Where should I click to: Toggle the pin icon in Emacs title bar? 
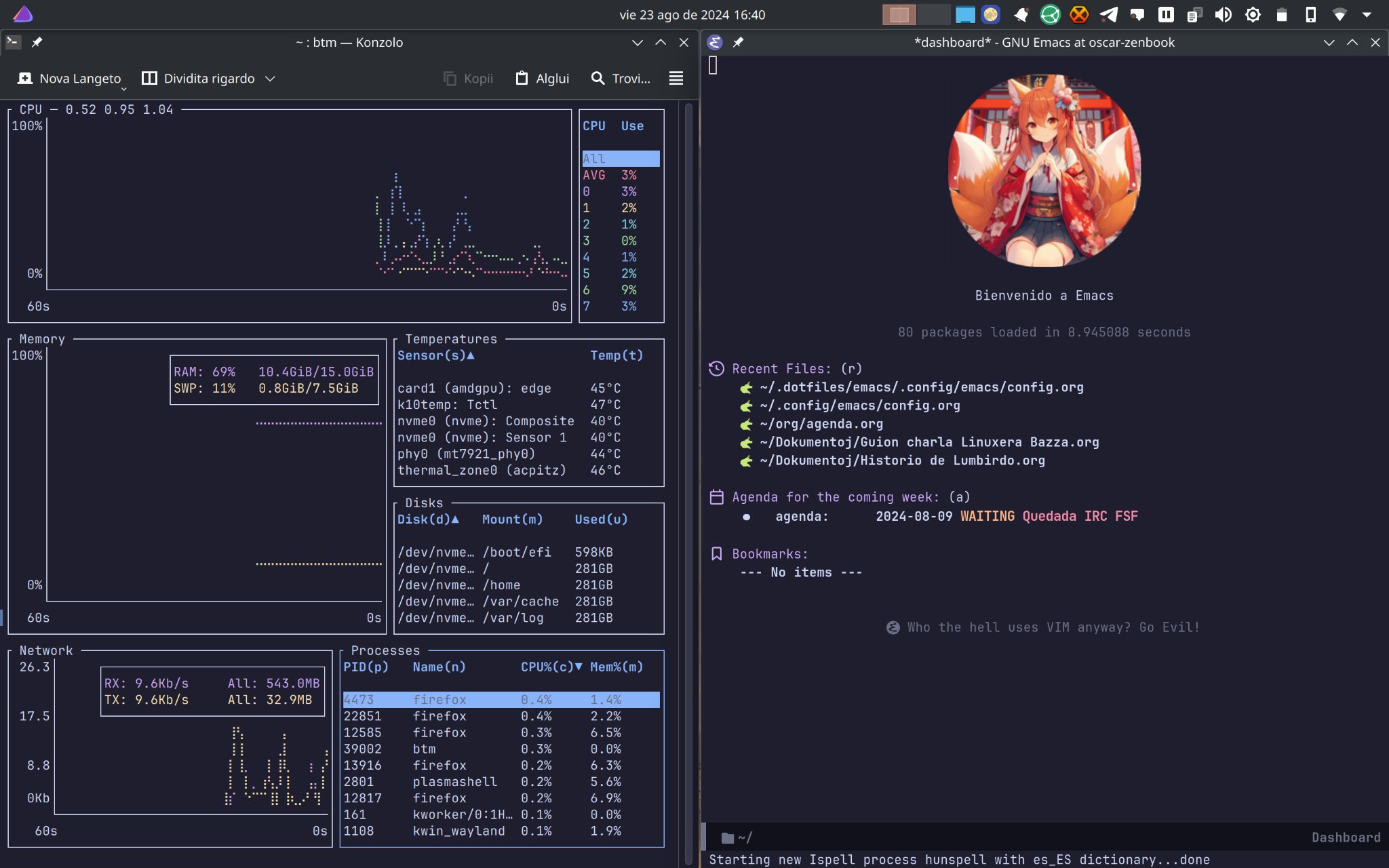(739, 42)
